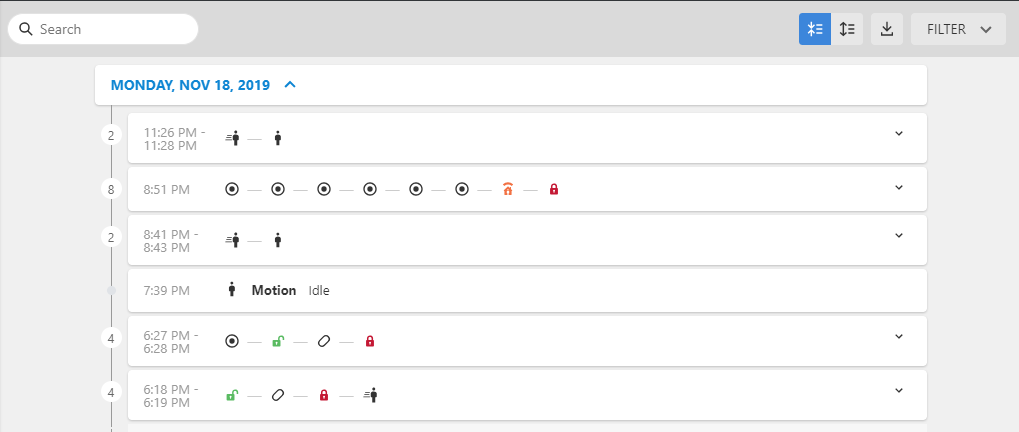Click the first panel sensor icon at 8:51 PM
The width and height of the screenshot is (1019, 432).
tap(232, 189)
